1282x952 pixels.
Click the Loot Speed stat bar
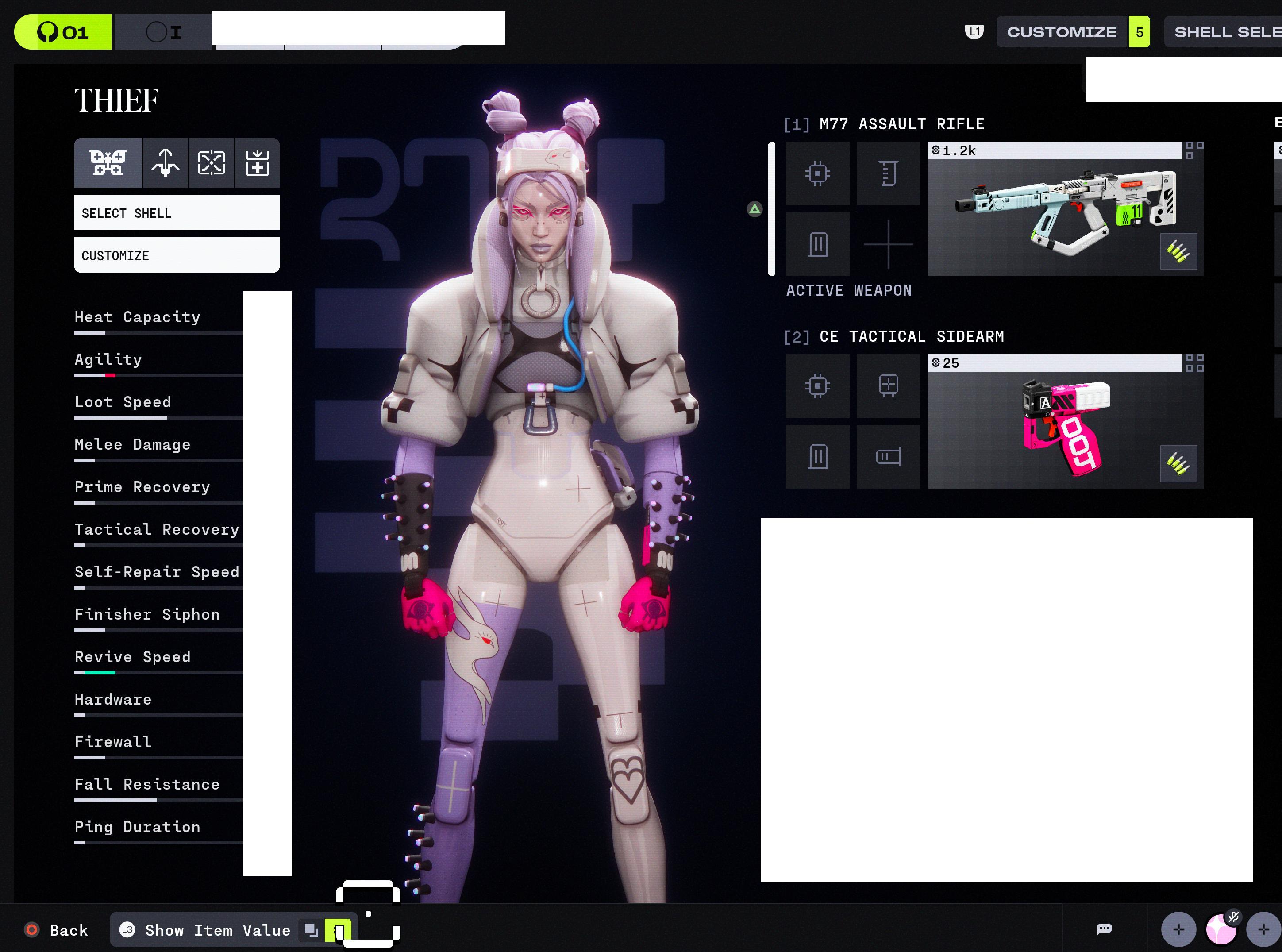click(158, 418)
